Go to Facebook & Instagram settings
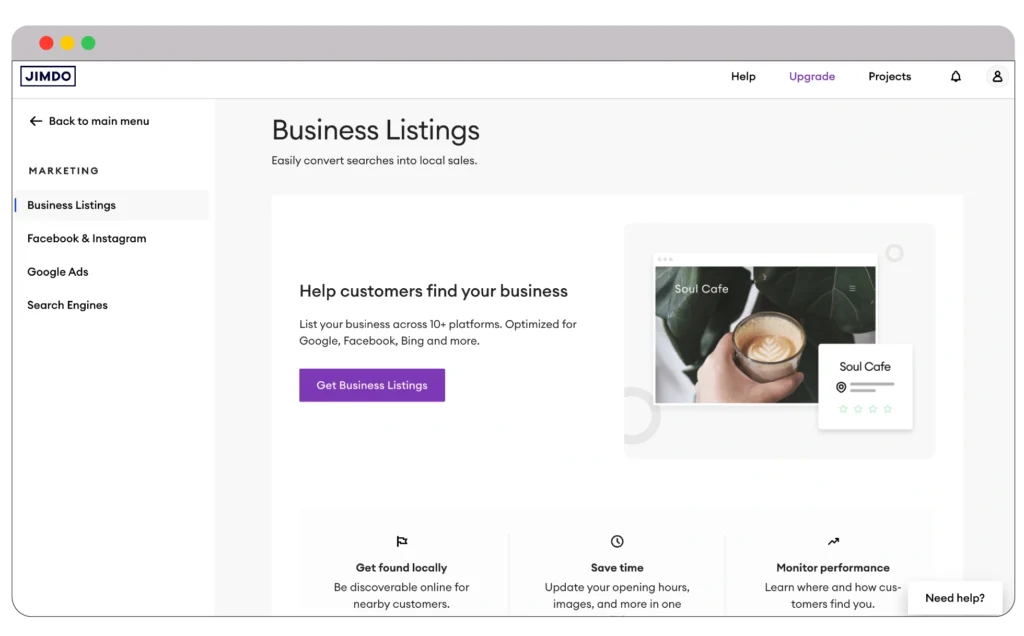Viewport: 1024px width, 636px height. (87, 239)
